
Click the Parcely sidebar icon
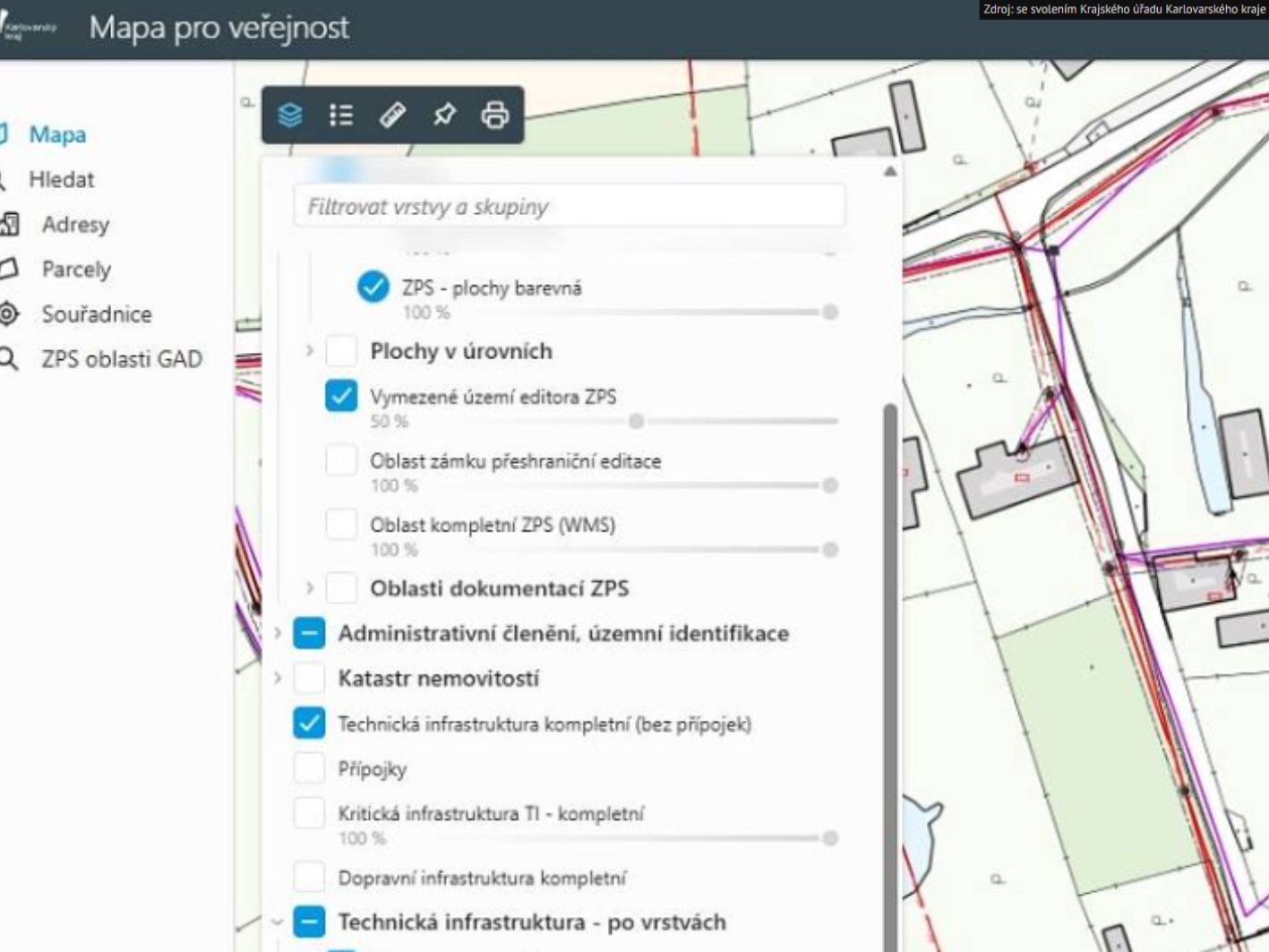pyautogui.click(x=9, y=269)
